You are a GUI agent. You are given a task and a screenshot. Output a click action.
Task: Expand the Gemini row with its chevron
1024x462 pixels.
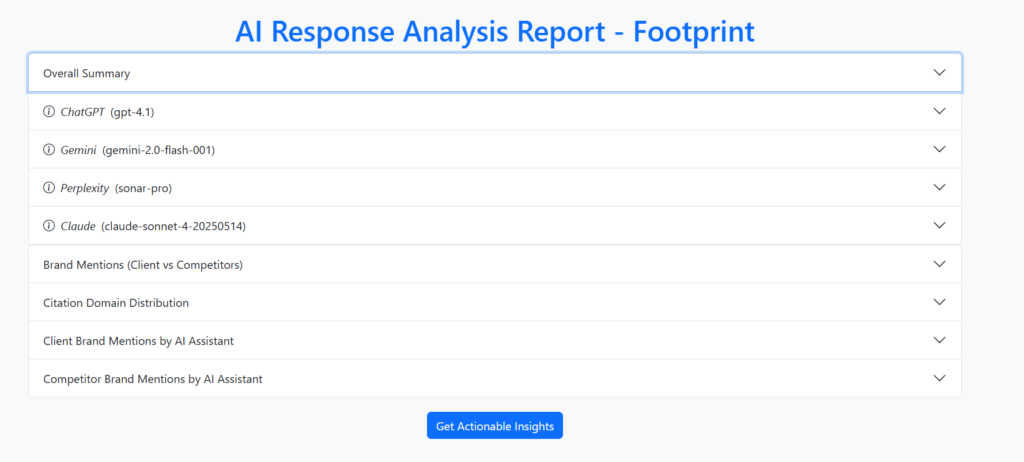pos(939,149)
